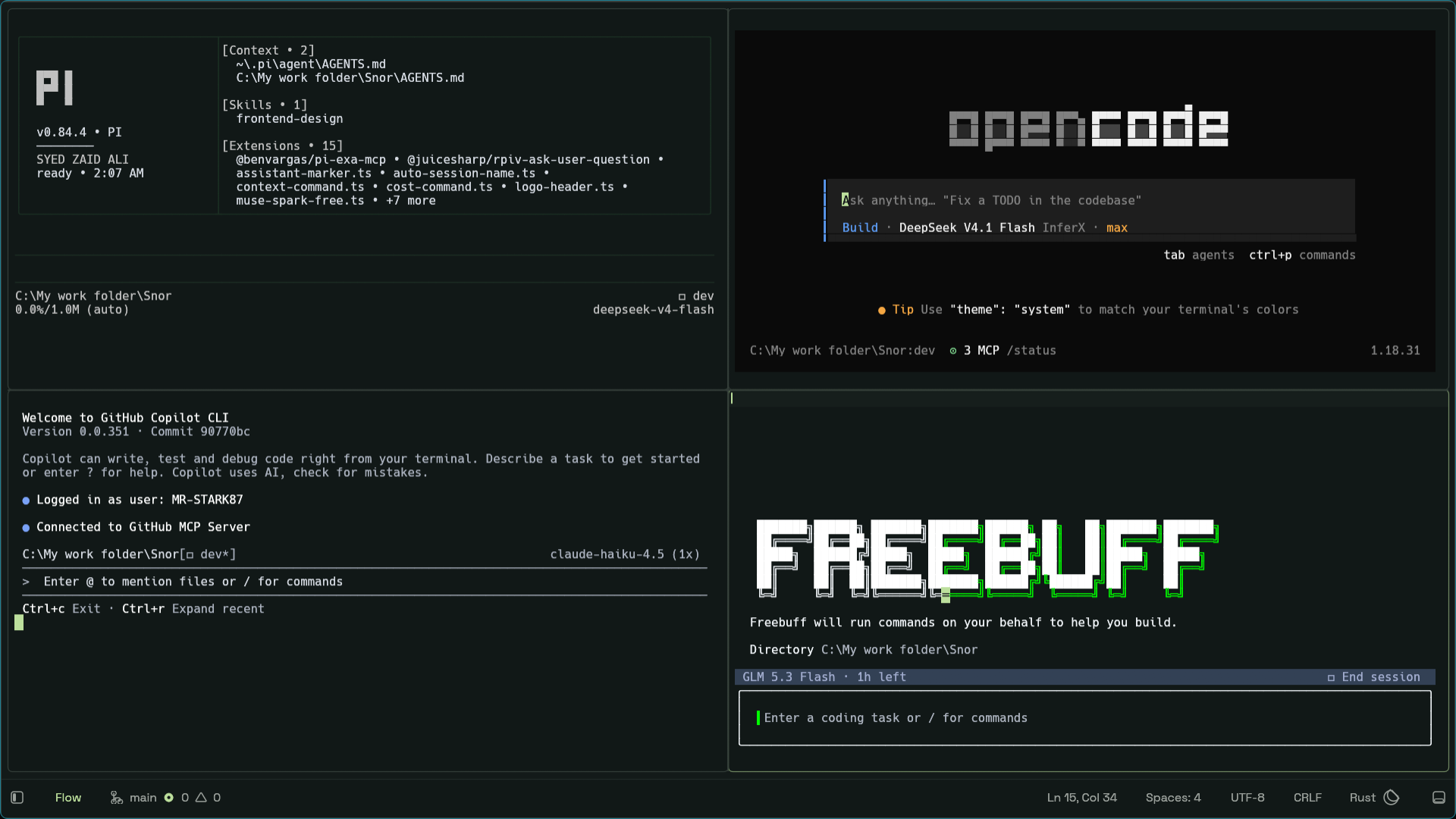This screenshot has width=1456, height=819.
Task: Click claude-haiku-4.5 (1x) model in Copilot
Action: click(x=625, y=554)
